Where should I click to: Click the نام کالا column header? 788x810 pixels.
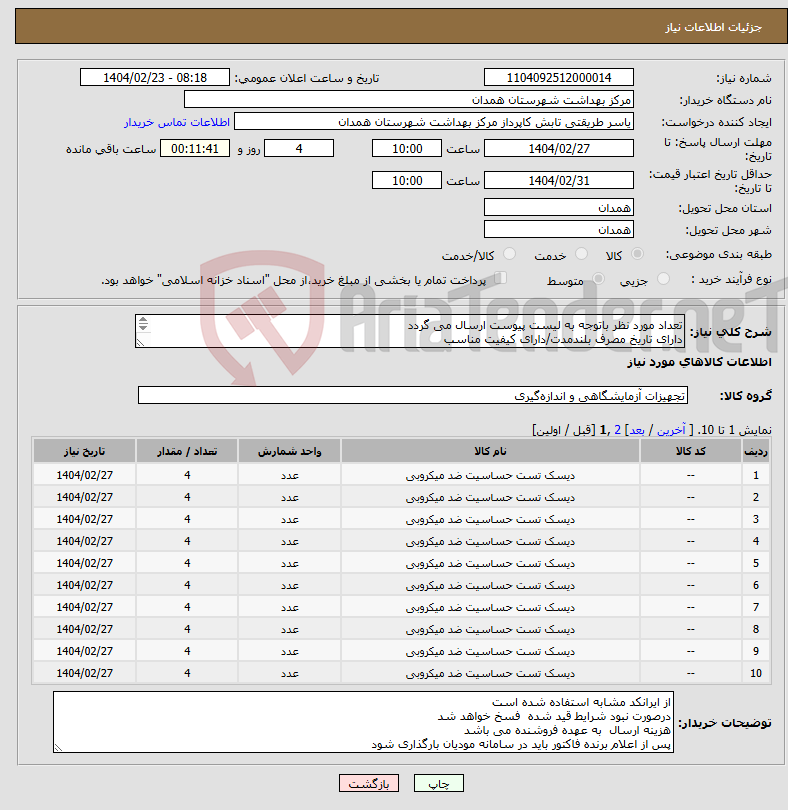click(490, 451)
